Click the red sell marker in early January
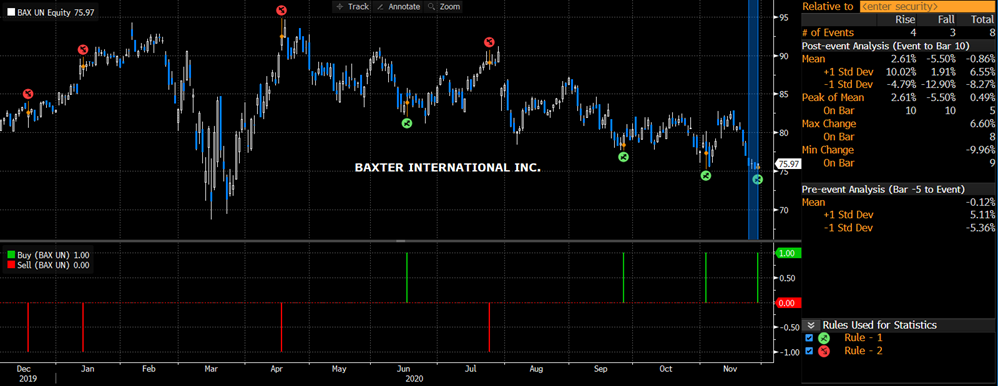 tap(83, 50)
